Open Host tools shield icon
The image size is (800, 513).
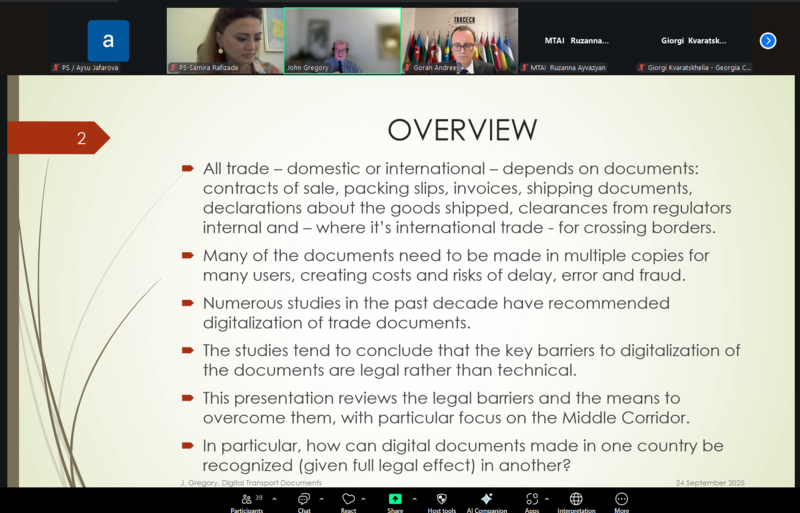tap(442, 499)
